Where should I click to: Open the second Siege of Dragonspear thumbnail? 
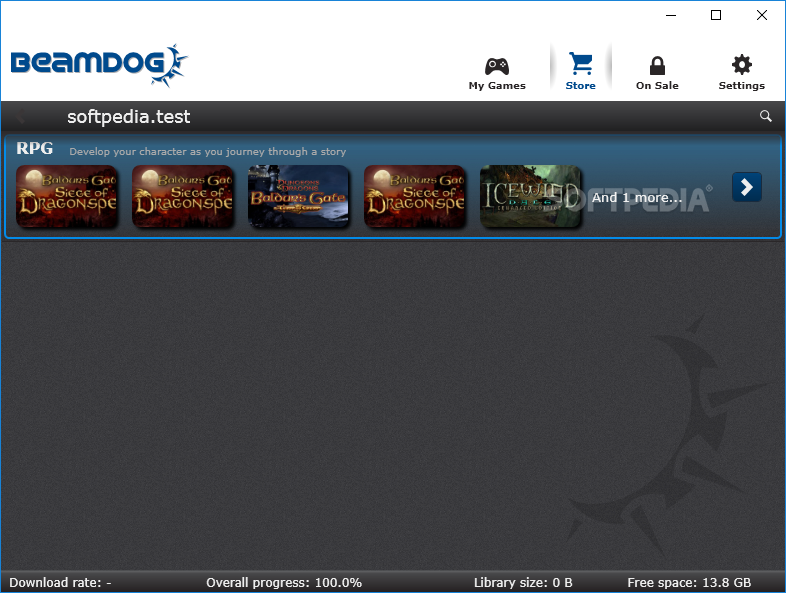[x=182, y=196]
